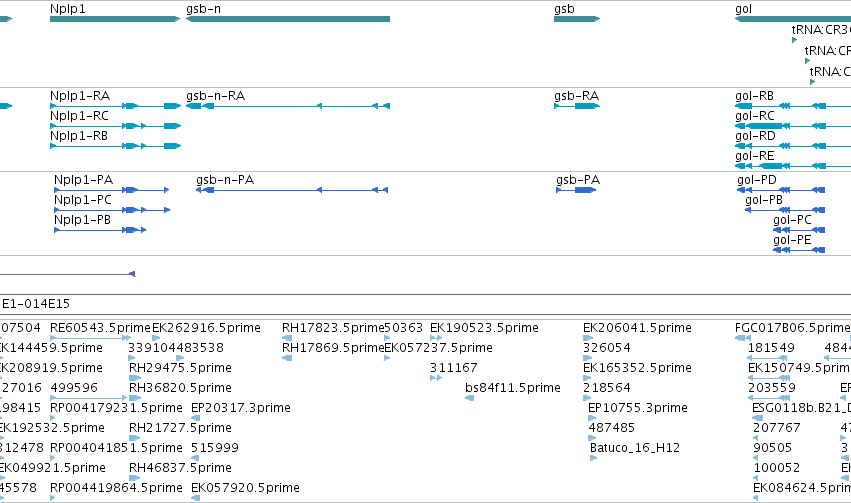Click the EP20317.3prime EST label
Screen dimensions: 851x503
[241, 408]
